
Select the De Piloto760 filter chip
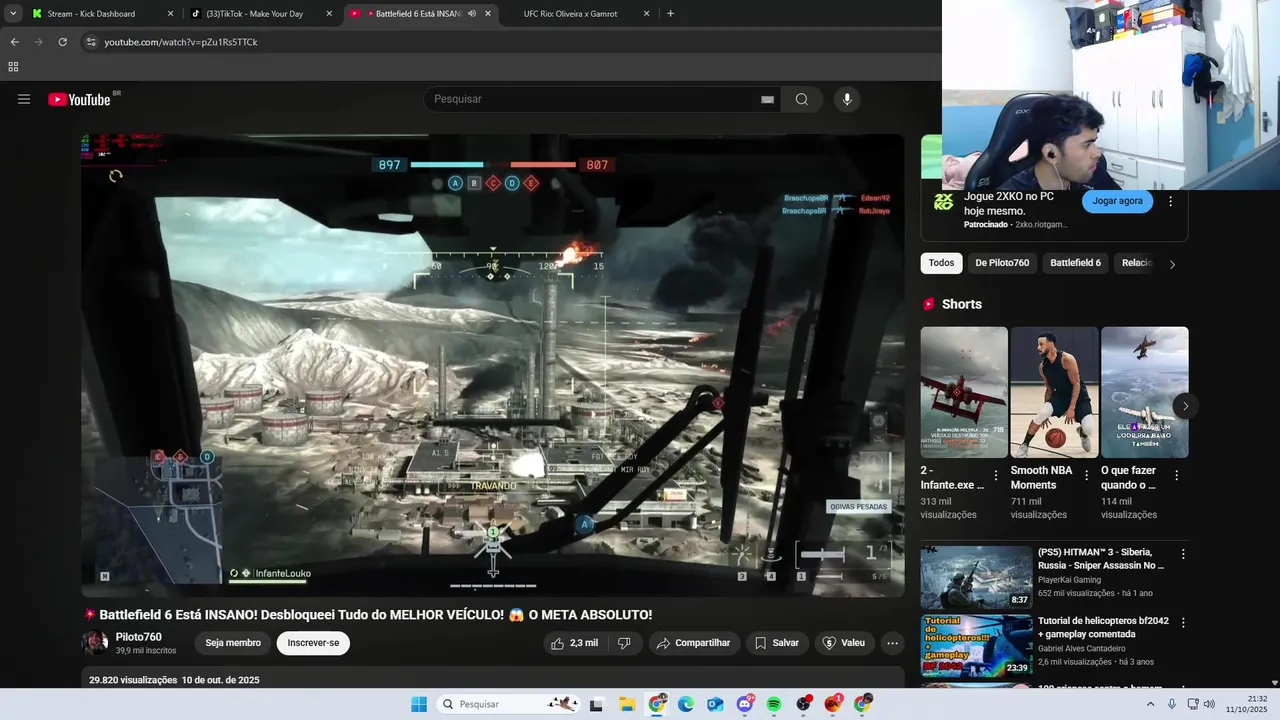(1002, 263)
